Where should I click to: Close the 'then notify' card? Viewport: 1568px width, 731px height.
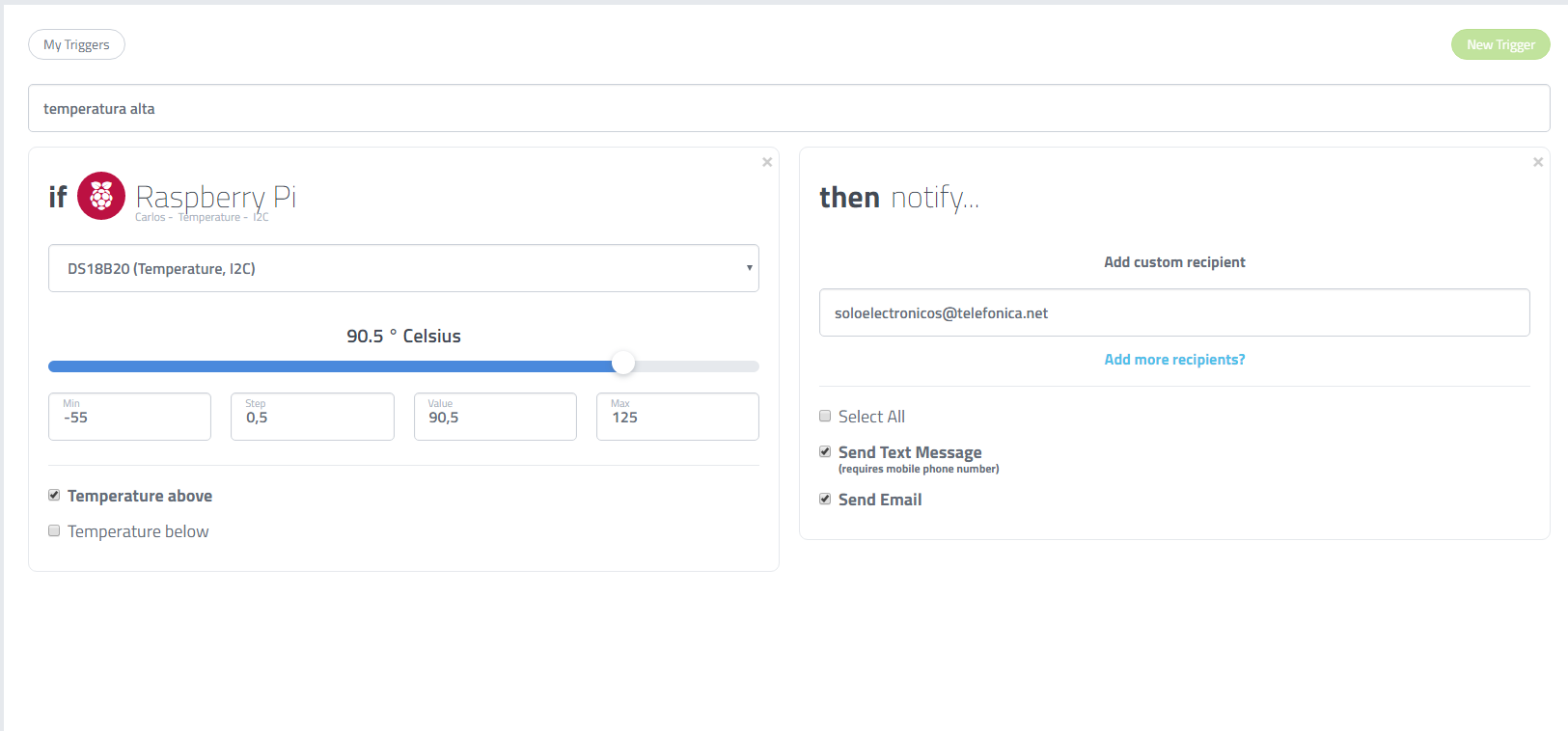click(1538, 162)
